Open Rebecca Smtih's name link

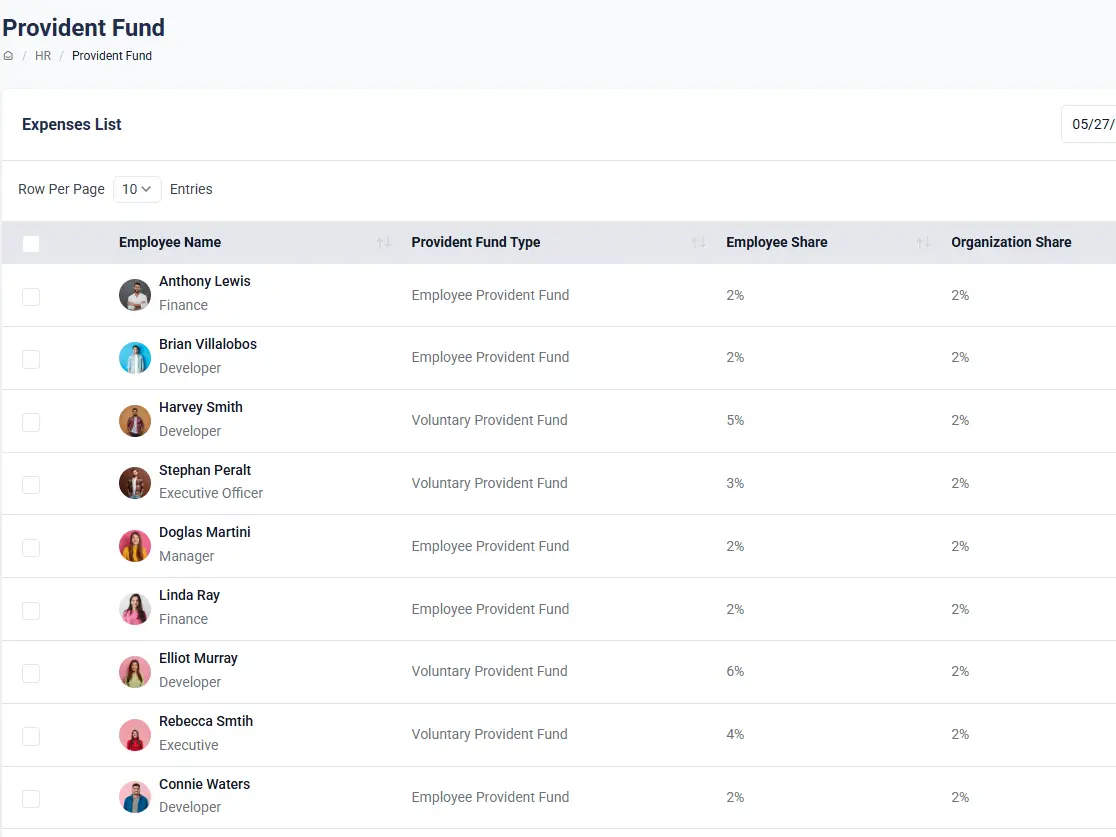coord(206,721)
